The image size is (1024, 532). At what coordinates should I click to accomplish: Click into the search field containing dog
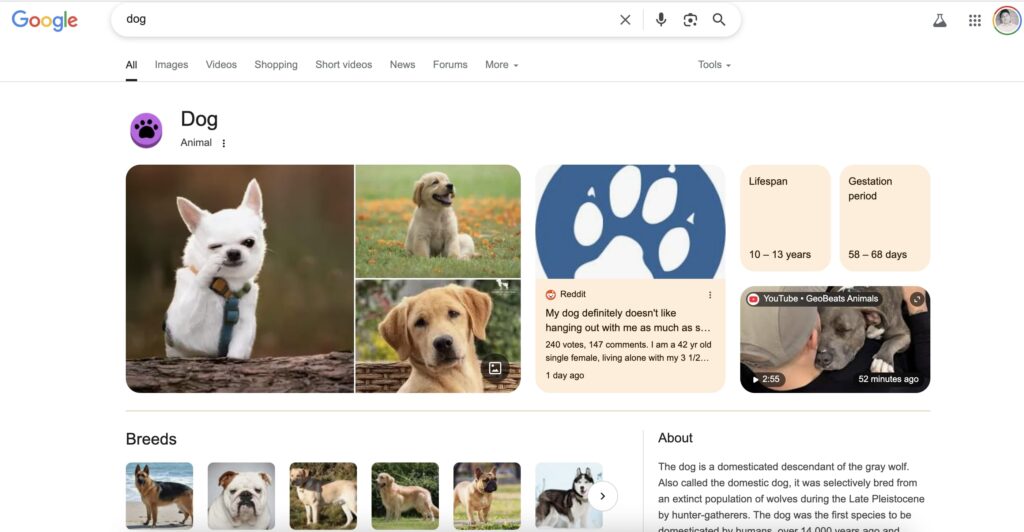tap(366, 20)
